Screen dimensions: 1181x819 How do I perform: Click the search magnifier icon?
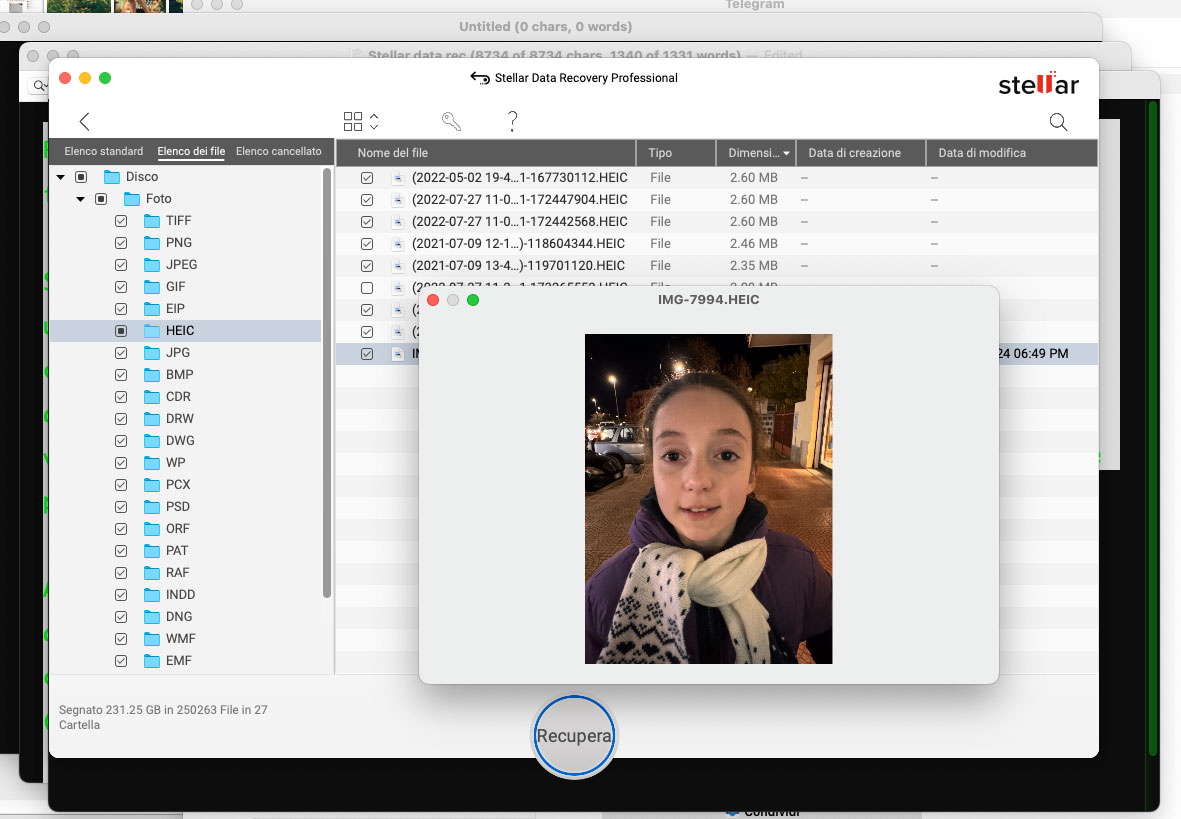tap(1058, 122)
